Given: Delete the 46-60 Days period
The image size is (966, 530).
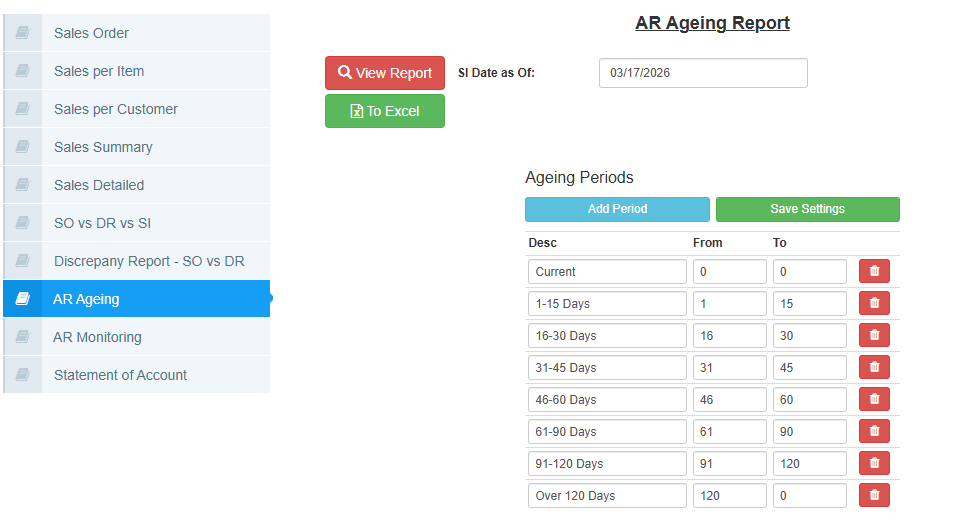Looking at the screenshot, I should [874, 399].
